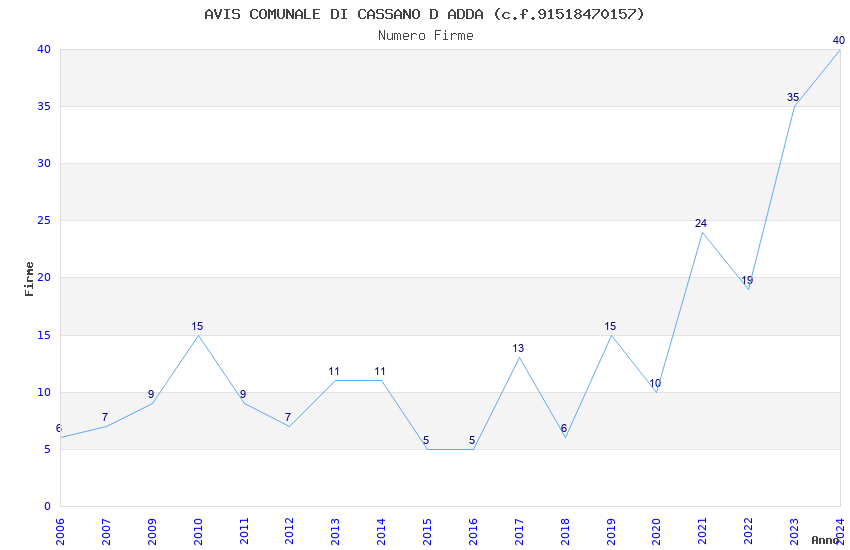The height and width of the screenshot is (550, 850).
Task: Click the x-axis year 2022
Action: (x=749, y=531)
